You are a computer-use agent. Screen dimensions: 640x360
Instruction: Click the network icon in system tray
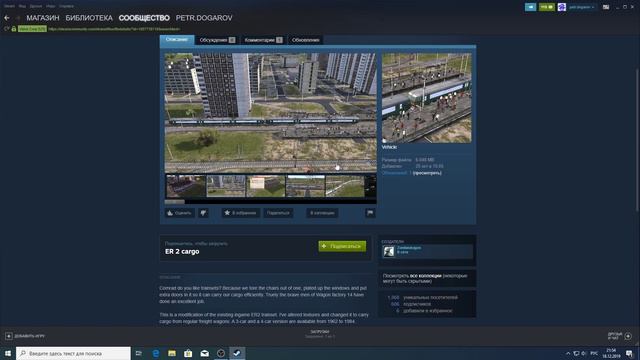pos(576,353)
